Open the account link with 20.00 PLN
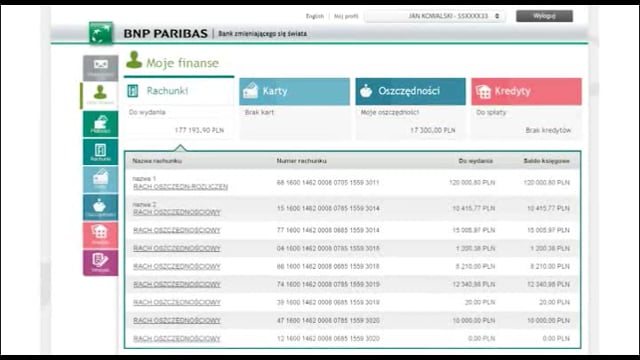640x360 pixels. tap(177, 302)
